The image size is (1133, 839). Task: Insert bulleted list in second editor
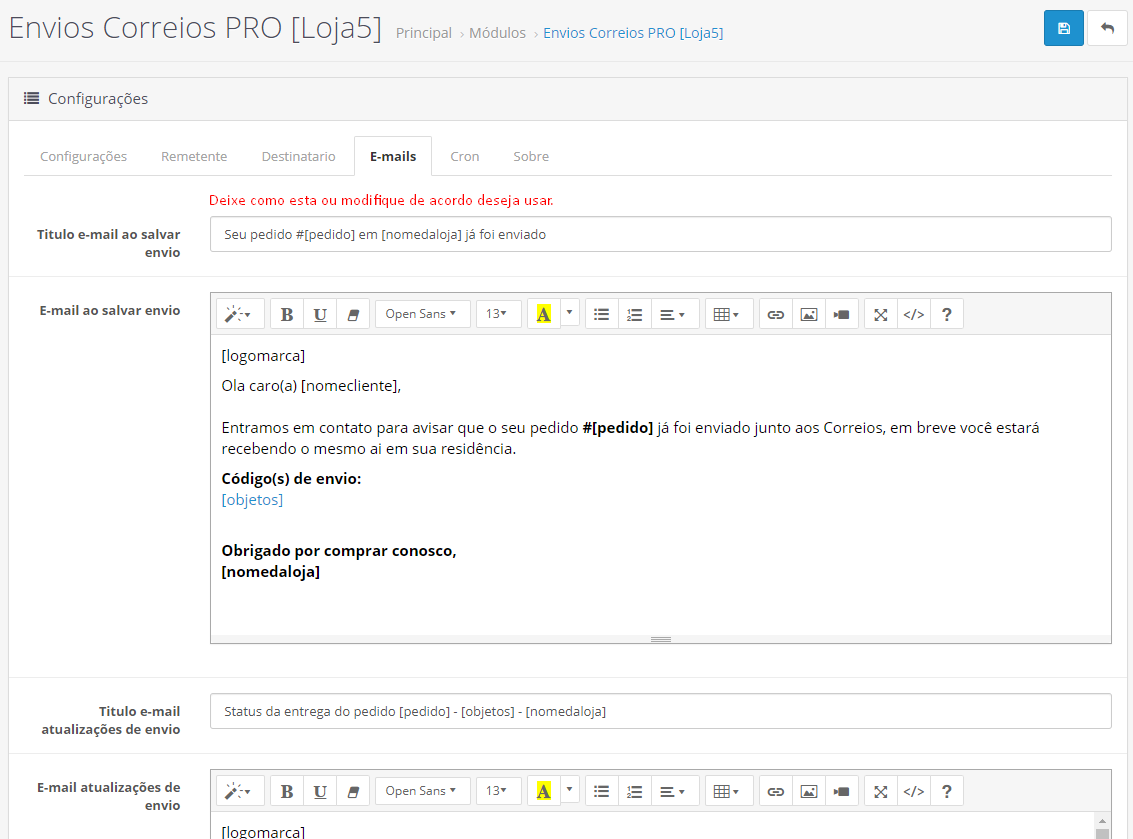pyautogui.click(x=601, y=791)
